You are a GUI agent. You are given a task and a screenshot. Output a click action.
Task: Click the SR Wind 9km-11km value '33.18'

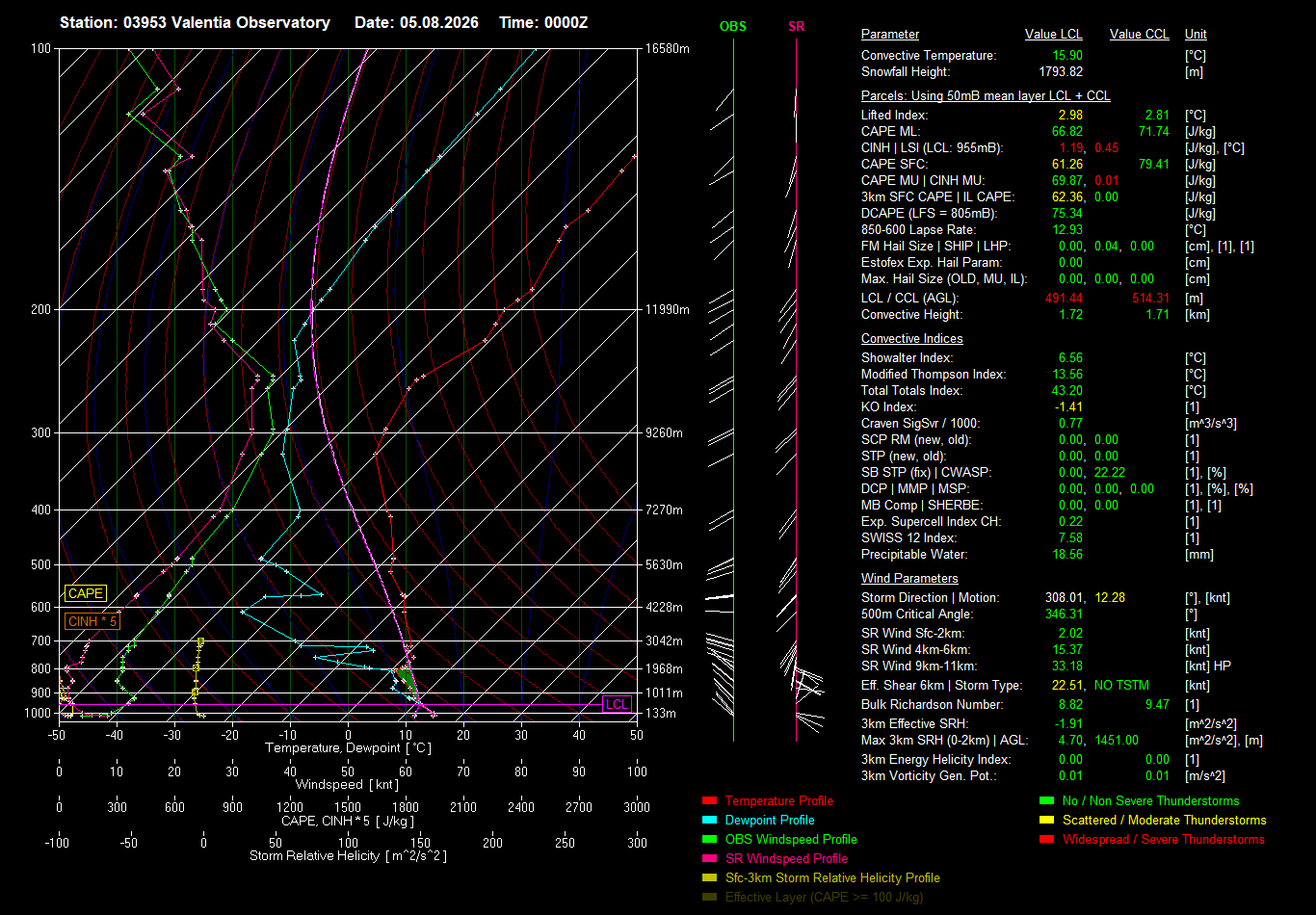pyautogui.click(x=1067, y=667)
